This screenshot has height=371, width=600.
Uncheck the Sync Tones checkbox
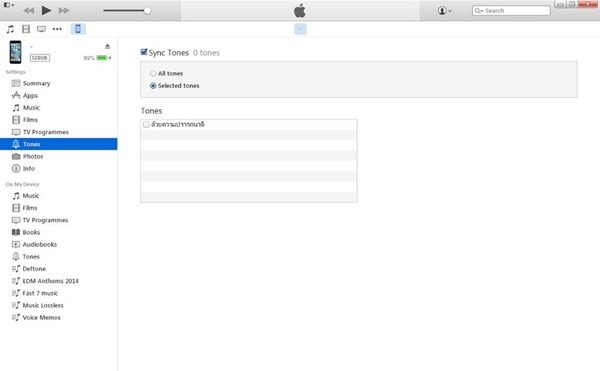(x=144, y=52)
